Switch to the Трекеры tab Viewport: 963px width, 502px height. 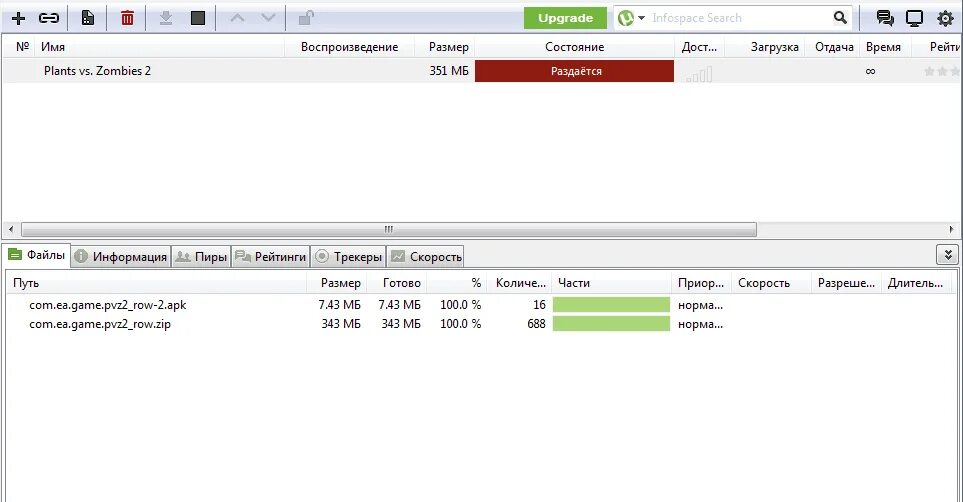click(348, 256)
